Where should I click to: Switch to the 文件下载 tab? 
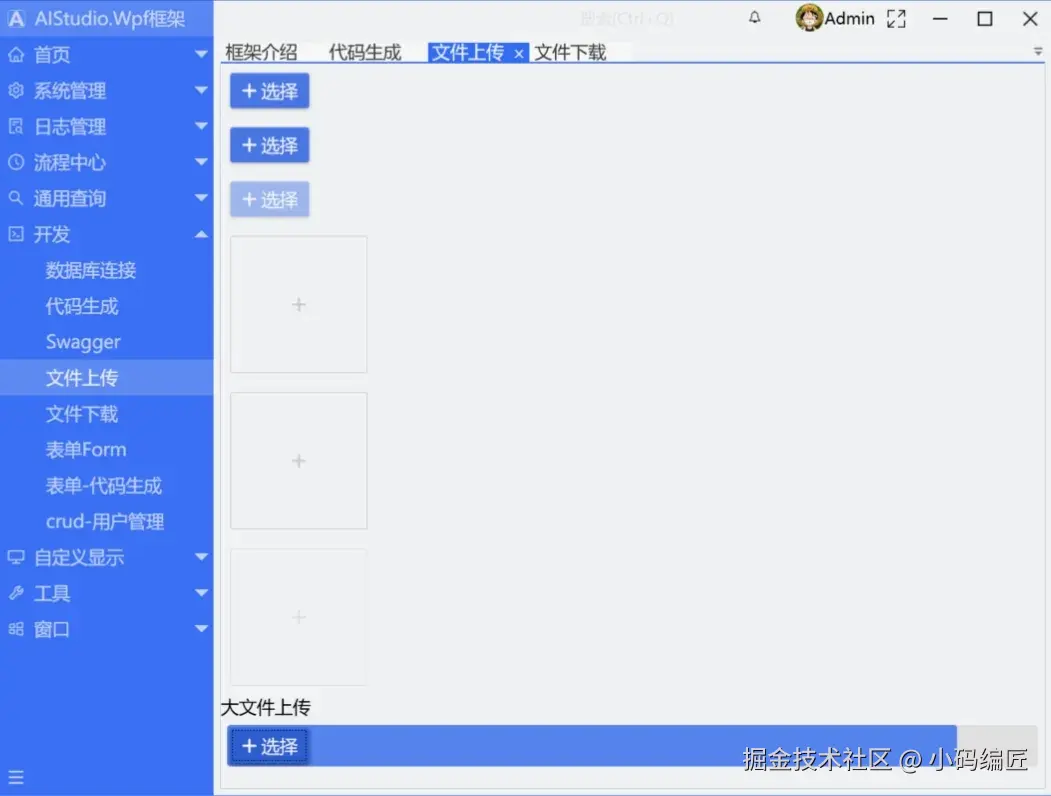570,52
